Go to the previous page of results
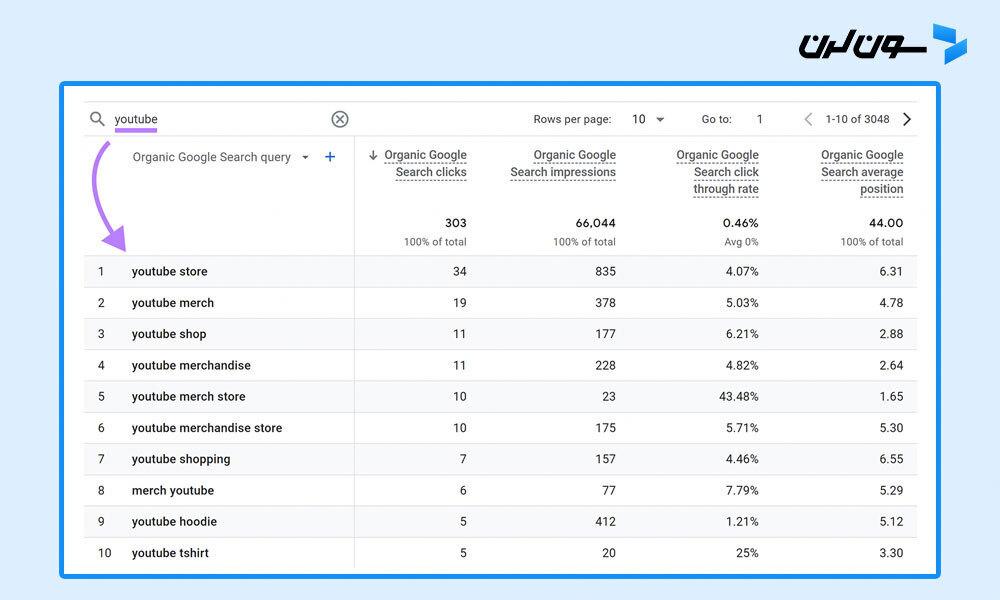Image resolution: width=1000 pixels, height=600 pixels. coord(808,119)
